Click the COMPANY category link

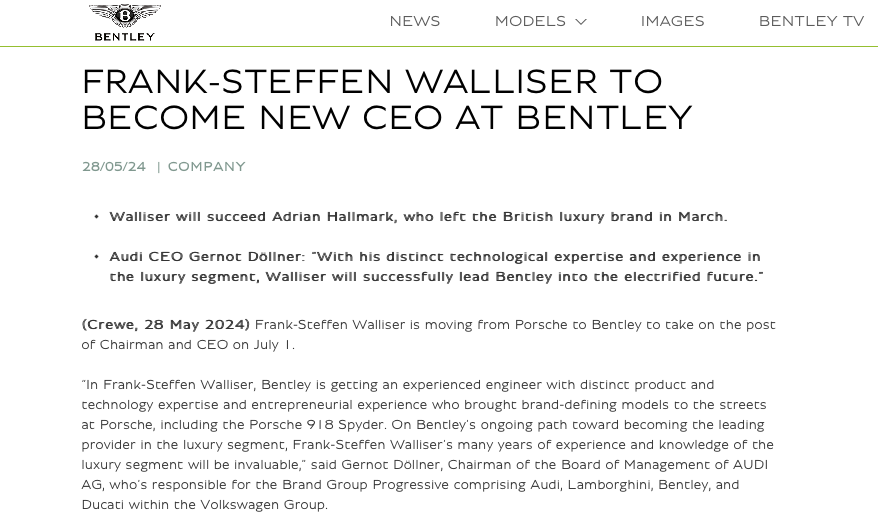[206, 167]
